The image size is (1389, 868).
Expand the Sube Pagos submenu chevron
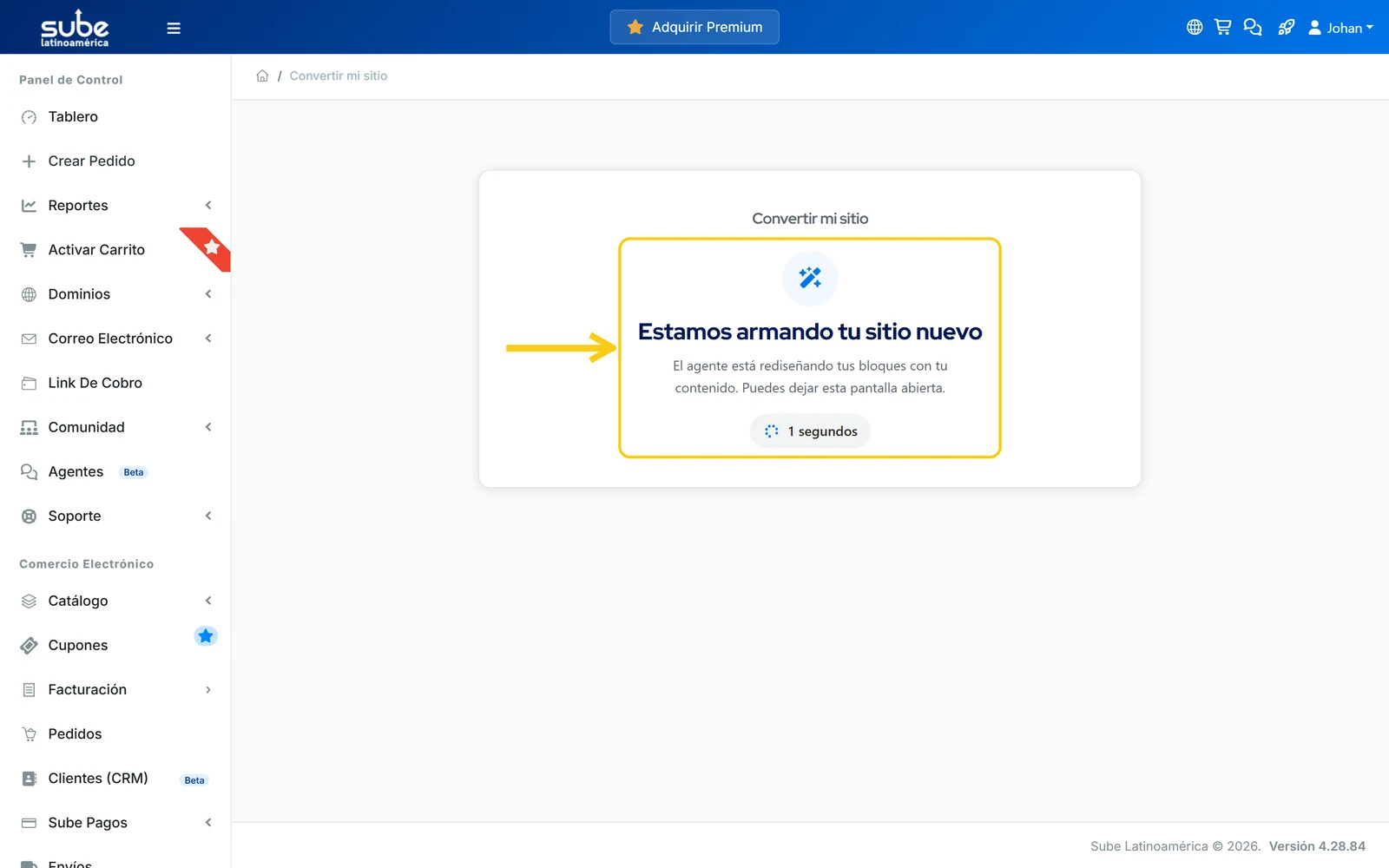(208, 822)
